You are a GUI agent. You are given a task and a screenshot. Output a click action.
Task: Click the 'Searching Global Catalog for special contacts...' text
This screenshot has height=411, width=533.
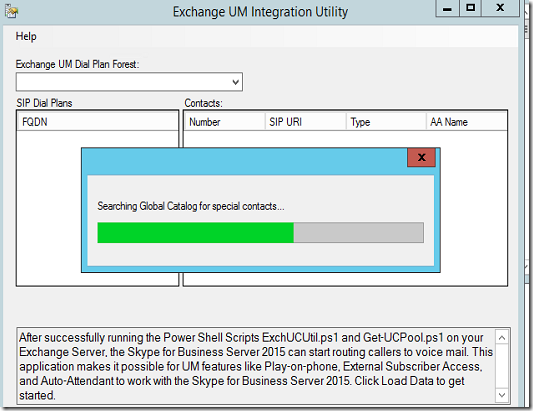coord(191,206)
